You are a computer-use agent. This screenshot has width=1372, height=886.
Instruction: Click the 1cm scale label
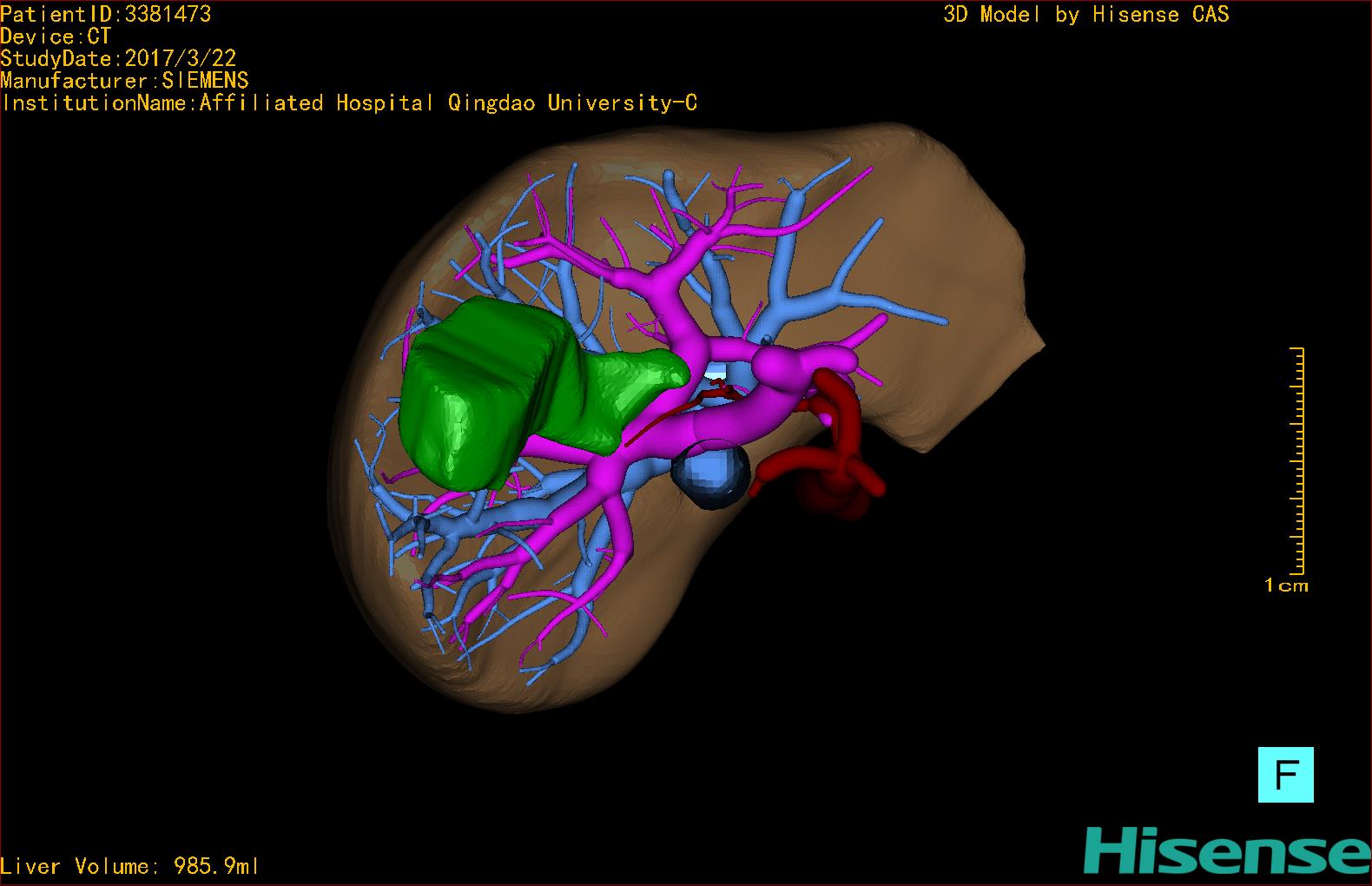1286,585
